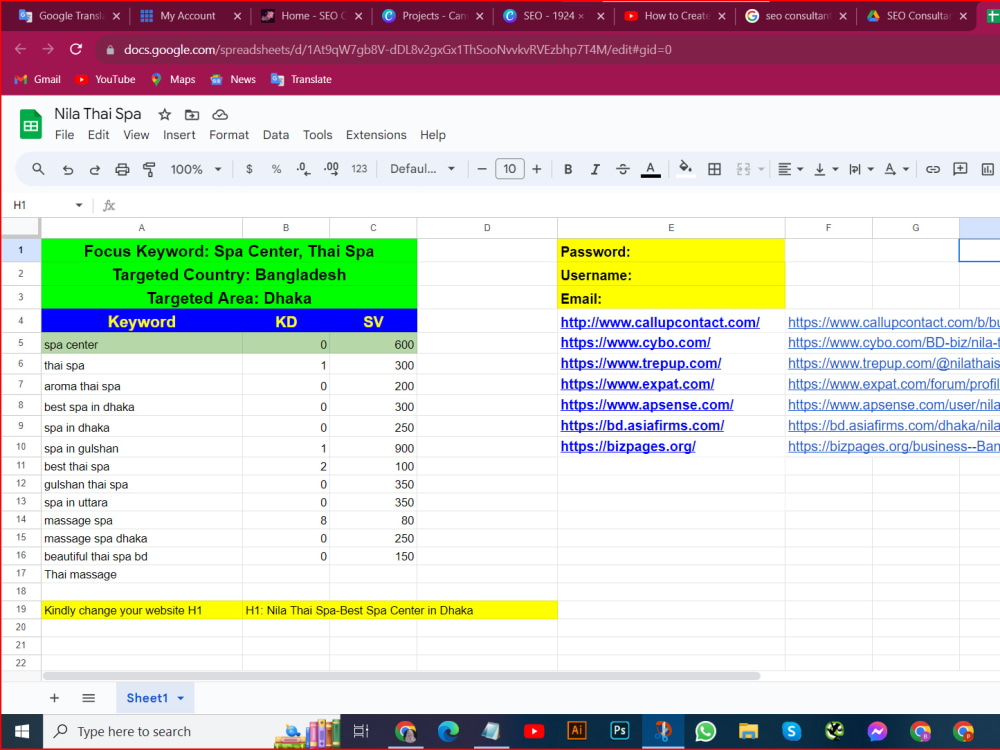The height and width of the screenshot is (750, 1000).
Task: Format as percent icon
Action: pos(276,169)
